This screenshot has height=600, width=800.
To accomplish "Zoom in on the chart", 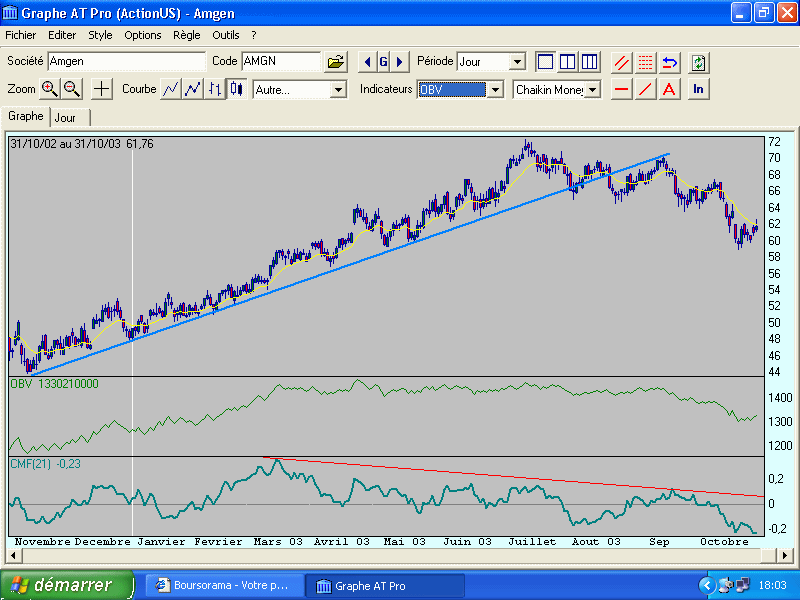I will (49, 89).
